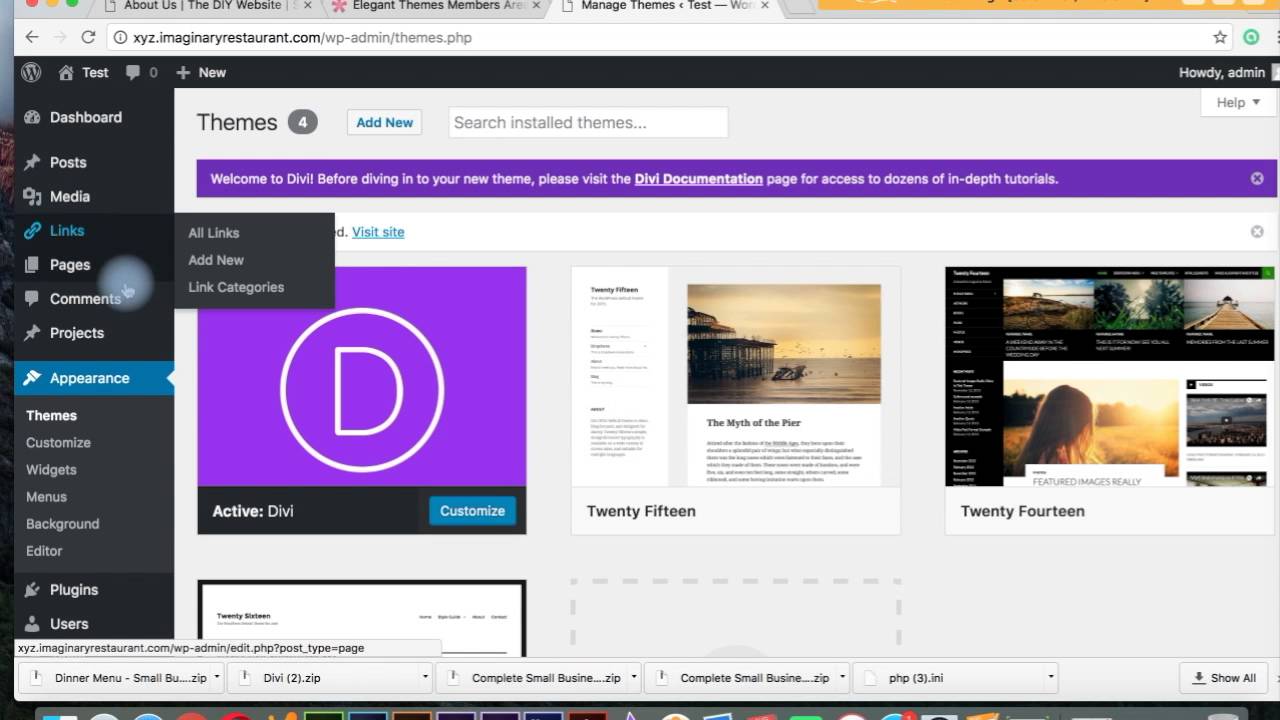Reload the page with refresh icon
The height and width of the screenshot is (720, 1280).
tap(88, 37)
